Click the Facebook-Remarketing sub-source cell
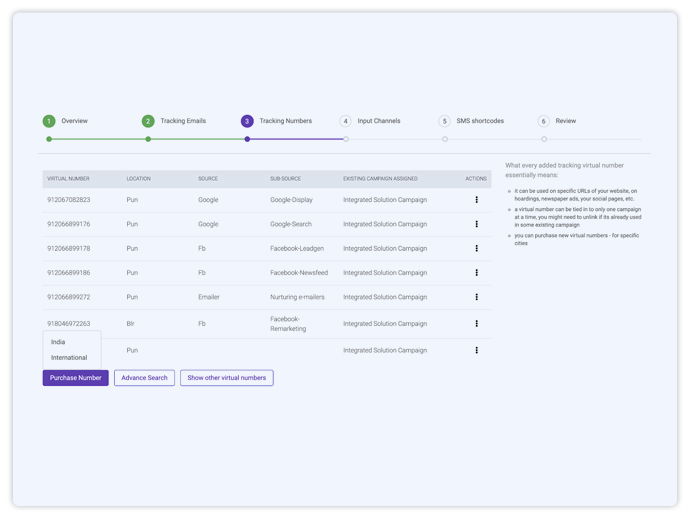 288,324
